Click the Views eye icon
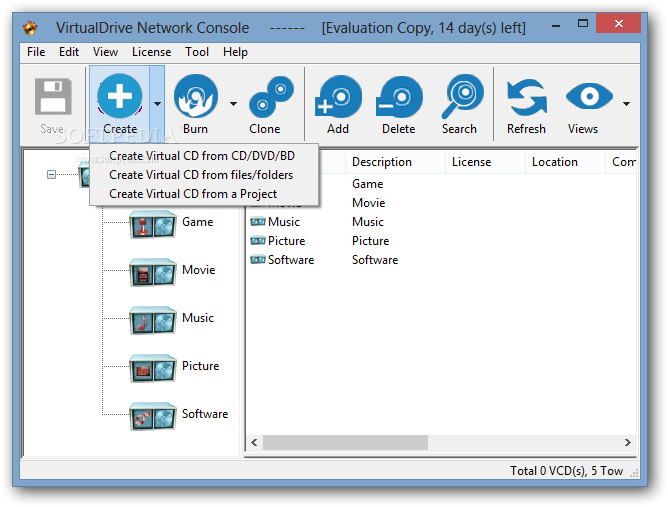The height and width of the screenshot is (507, 668). point(589,96)
